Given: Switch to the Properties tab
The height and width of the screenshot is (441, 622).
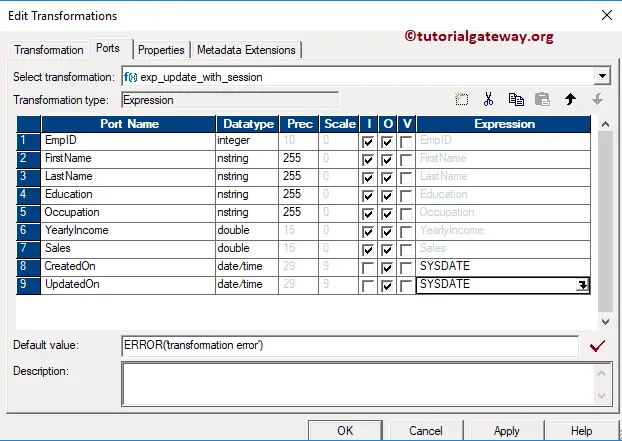Looking at the screenshot, I should [x=161, y=50].
